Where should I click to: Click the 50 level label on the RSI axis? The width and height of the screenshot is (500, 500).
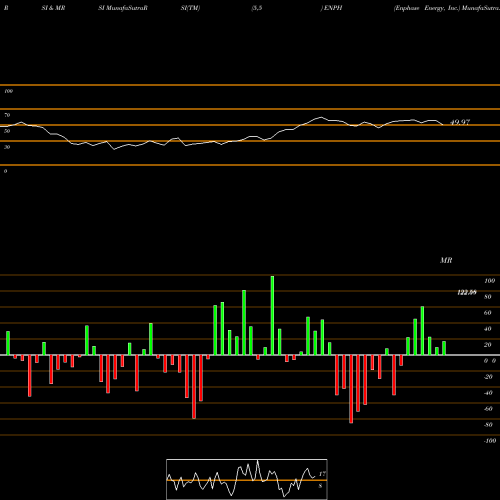(x=7, y=131)
